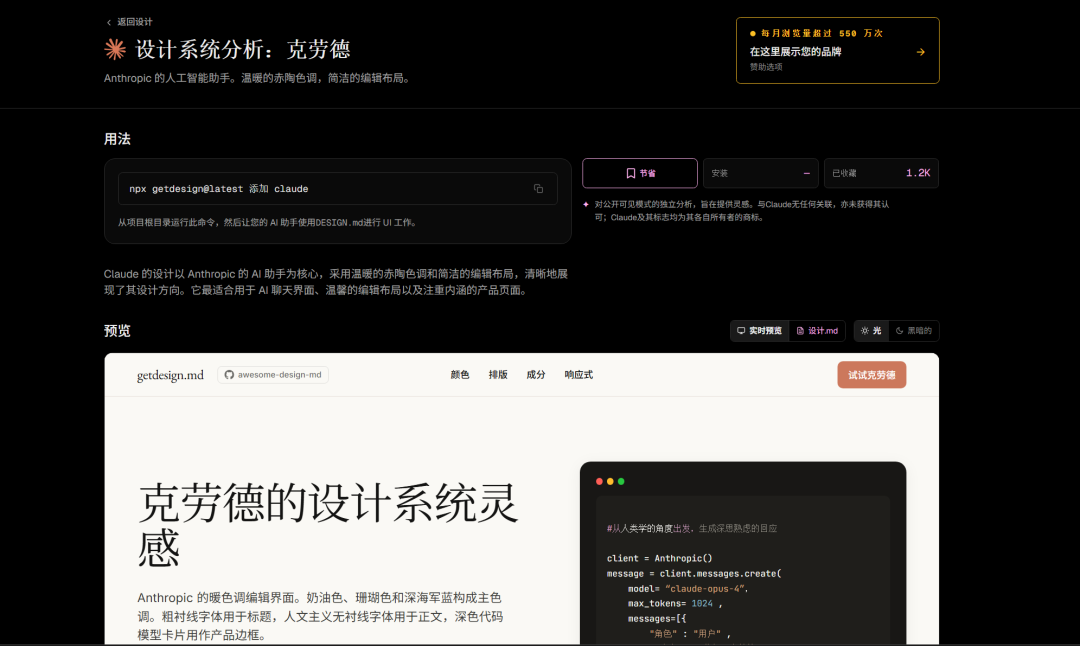Open 颜色 nav item in preview

pyautogui.click(x=460, y=375)
